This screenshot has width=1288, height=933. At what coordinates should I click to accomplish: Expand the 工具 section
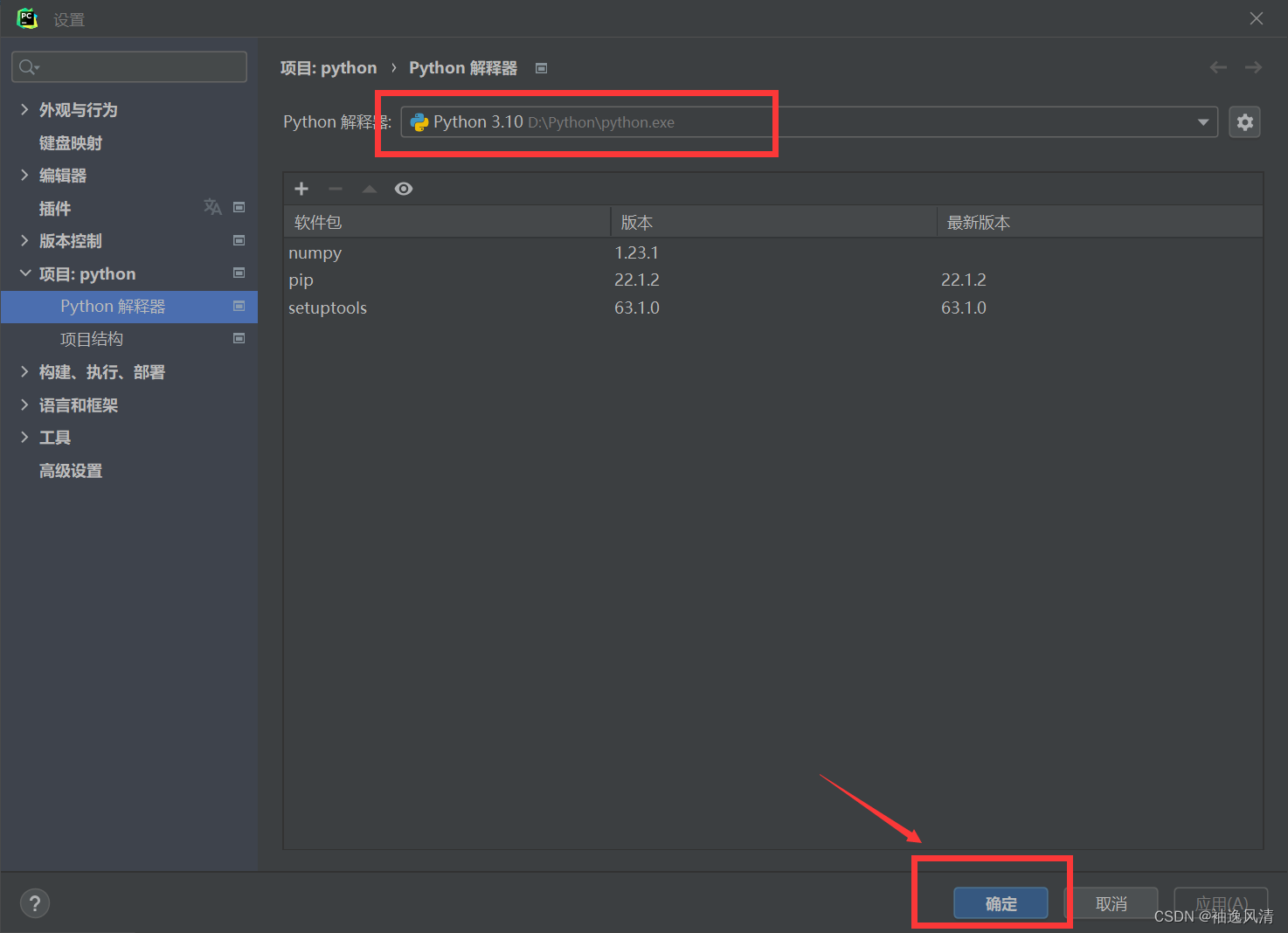tap(24, 437)
